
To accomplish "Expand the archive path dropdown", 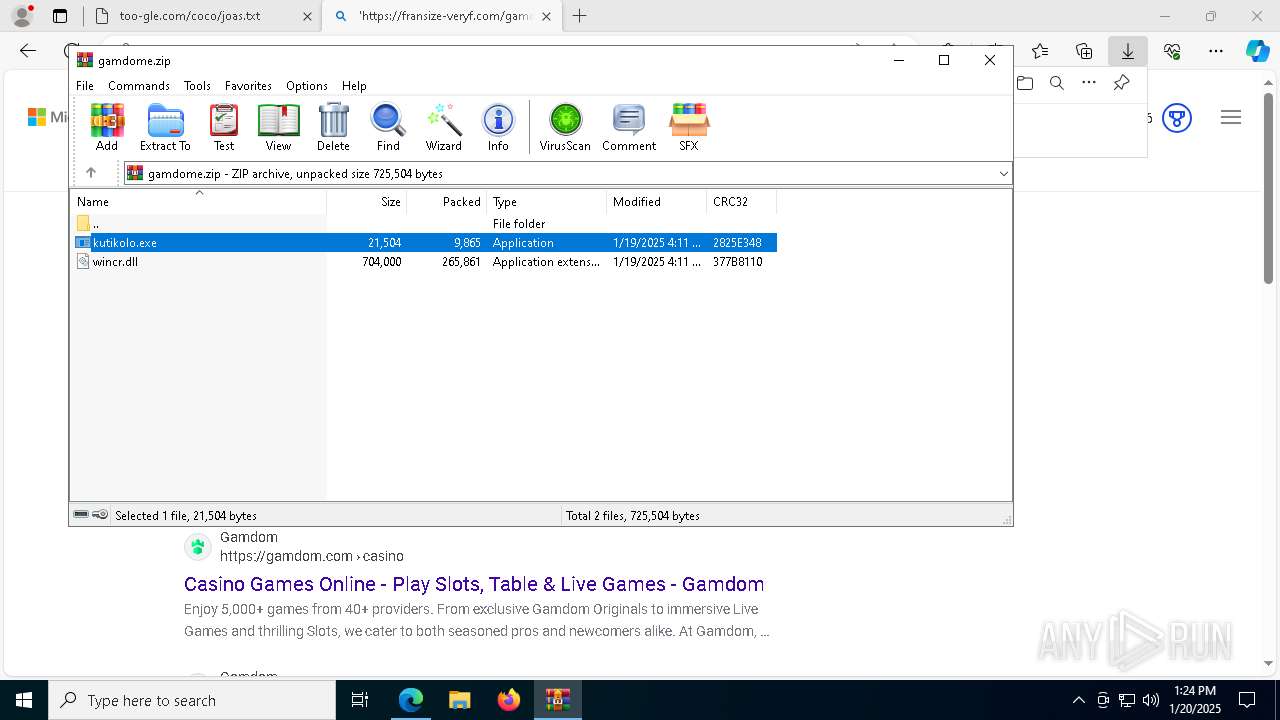I will point(1003,174).
